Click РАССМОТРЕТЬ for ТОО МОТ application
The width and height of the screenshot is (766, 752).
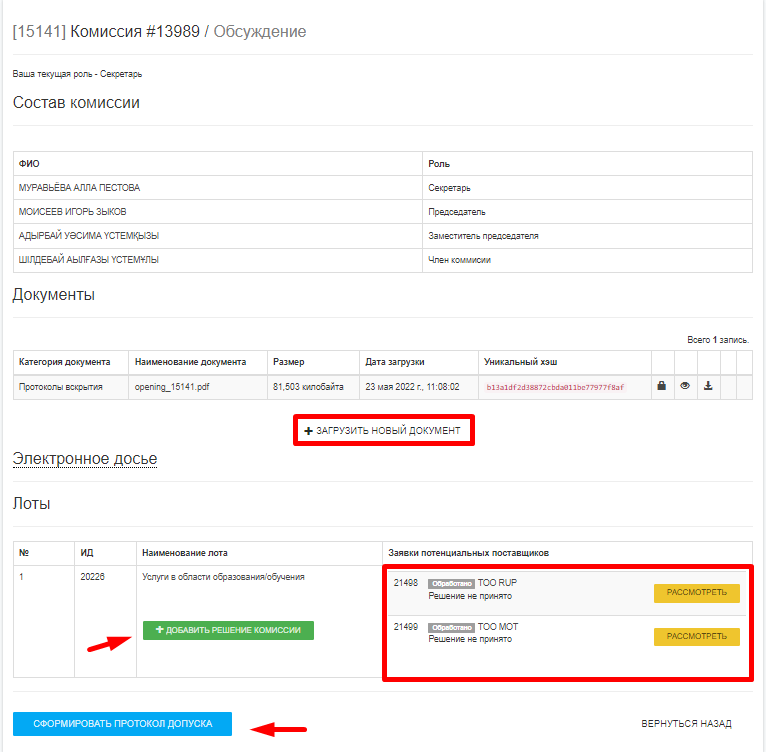[x=696, y=637]
